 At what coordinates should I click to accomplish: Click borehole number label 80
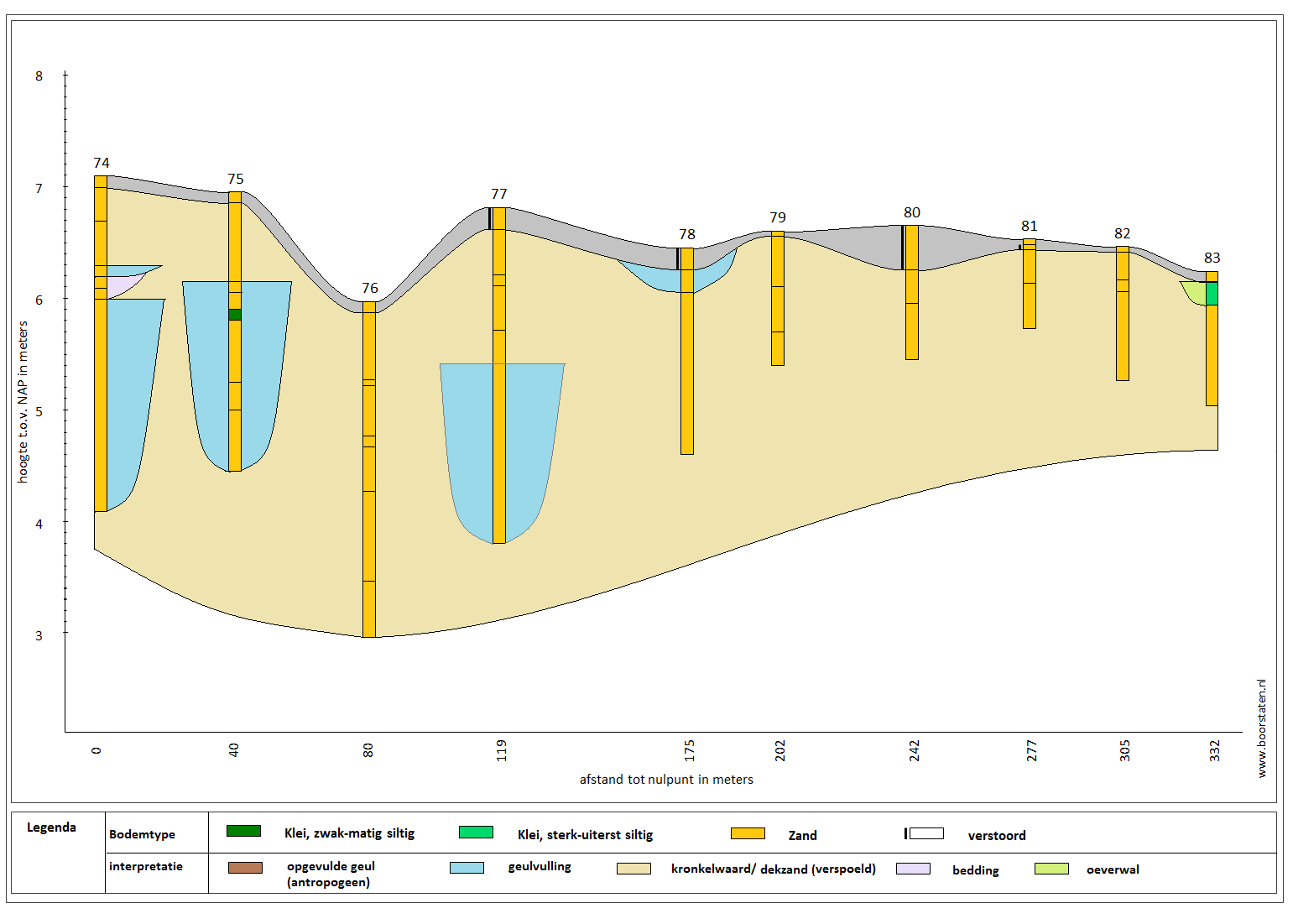tap(912, 212)
